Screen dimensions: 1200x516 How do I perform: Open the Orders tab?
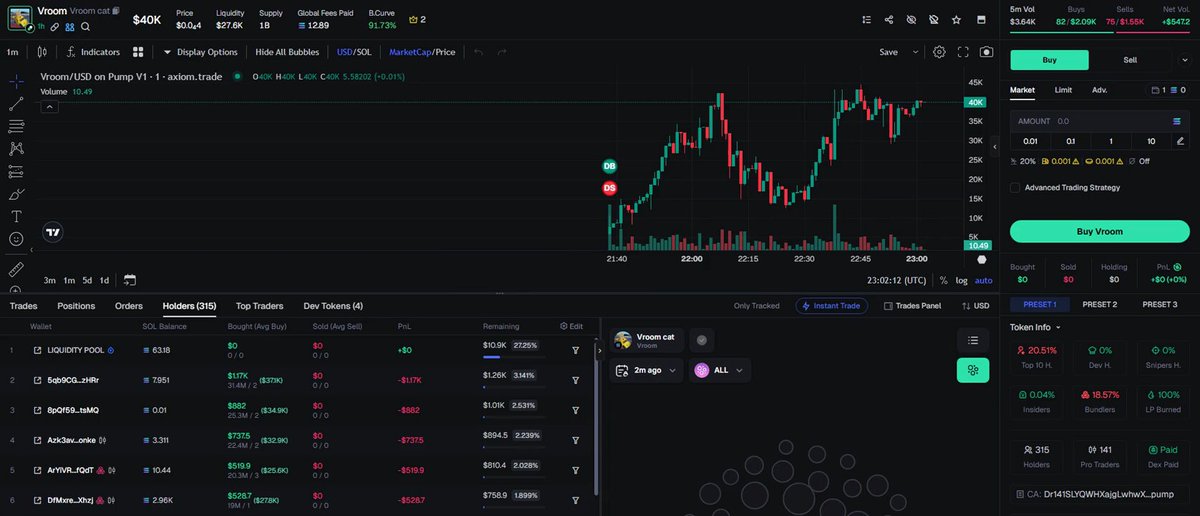[129, 306]
